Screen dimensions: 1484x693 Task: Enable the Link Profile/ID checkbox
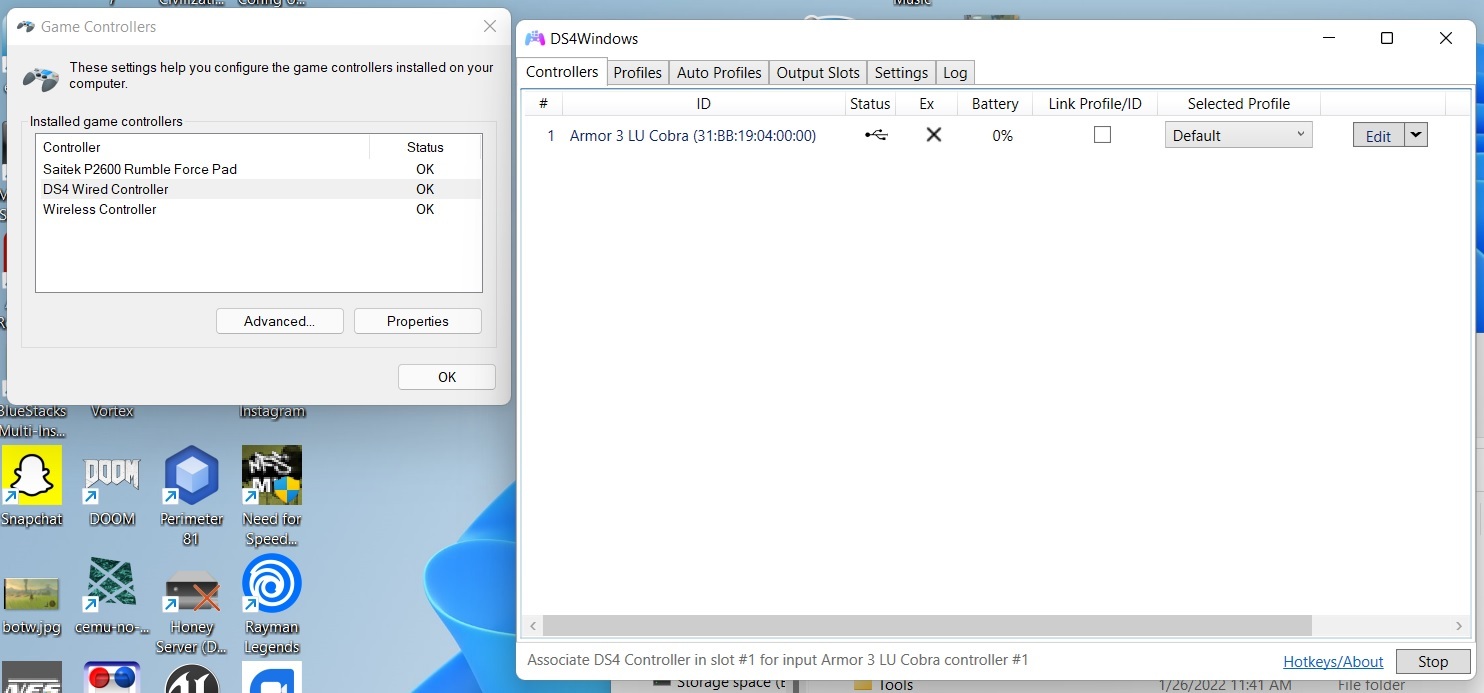(x=1102, y=135)
